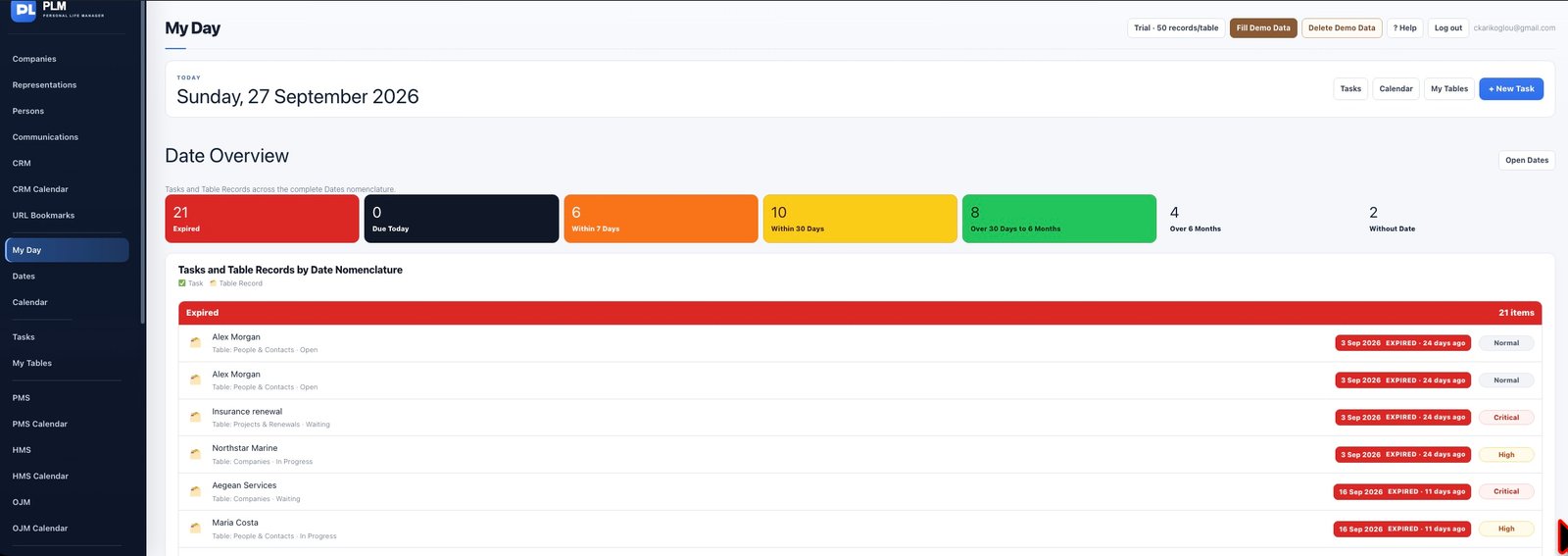The height and width of the screenshot is (556, 1568).
Task: Select OJM in the sidebar
Action: tap(22, 502)
